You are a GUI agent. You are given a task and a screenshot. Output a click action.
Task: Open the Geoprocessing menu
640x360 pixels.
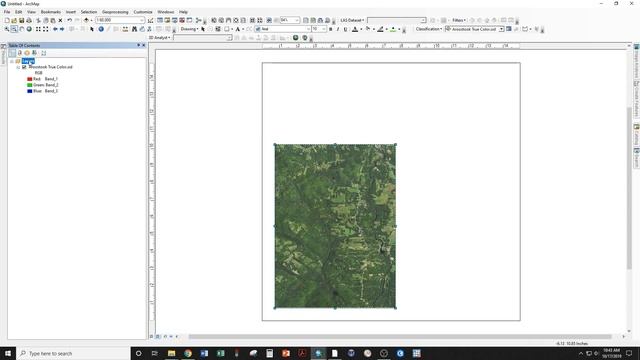coord(115,12)
